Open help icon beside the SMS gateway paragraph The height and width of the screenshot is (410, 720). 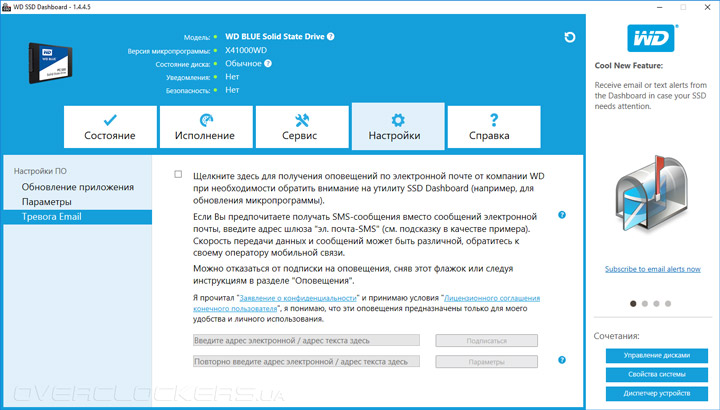562,215
